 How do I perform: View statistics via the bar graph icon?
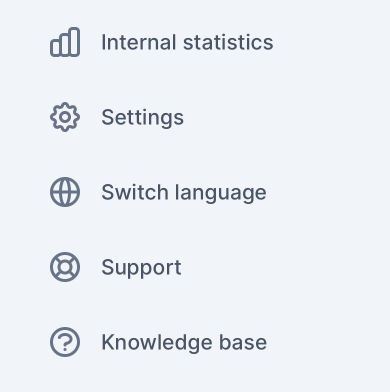[65, 42]
